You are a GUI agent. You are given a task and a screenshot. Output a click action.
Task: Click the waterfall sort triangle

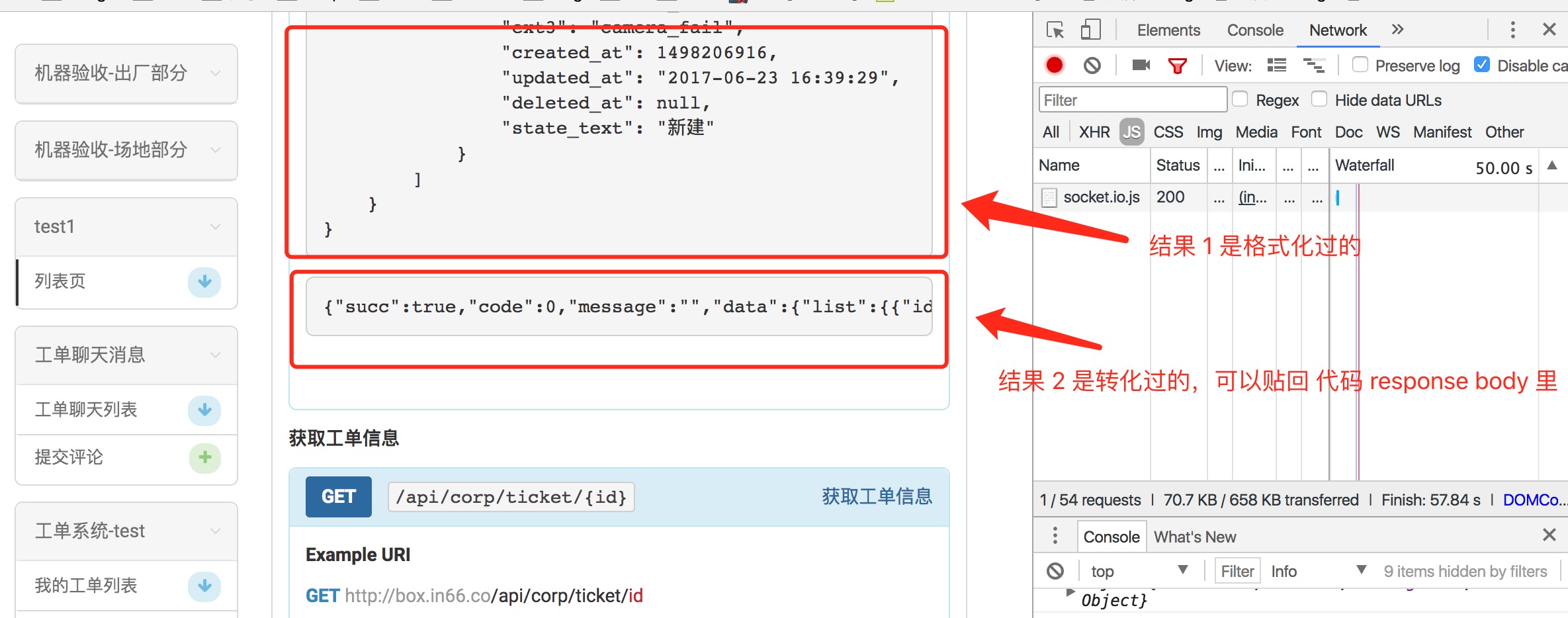tap(1551, 165)
